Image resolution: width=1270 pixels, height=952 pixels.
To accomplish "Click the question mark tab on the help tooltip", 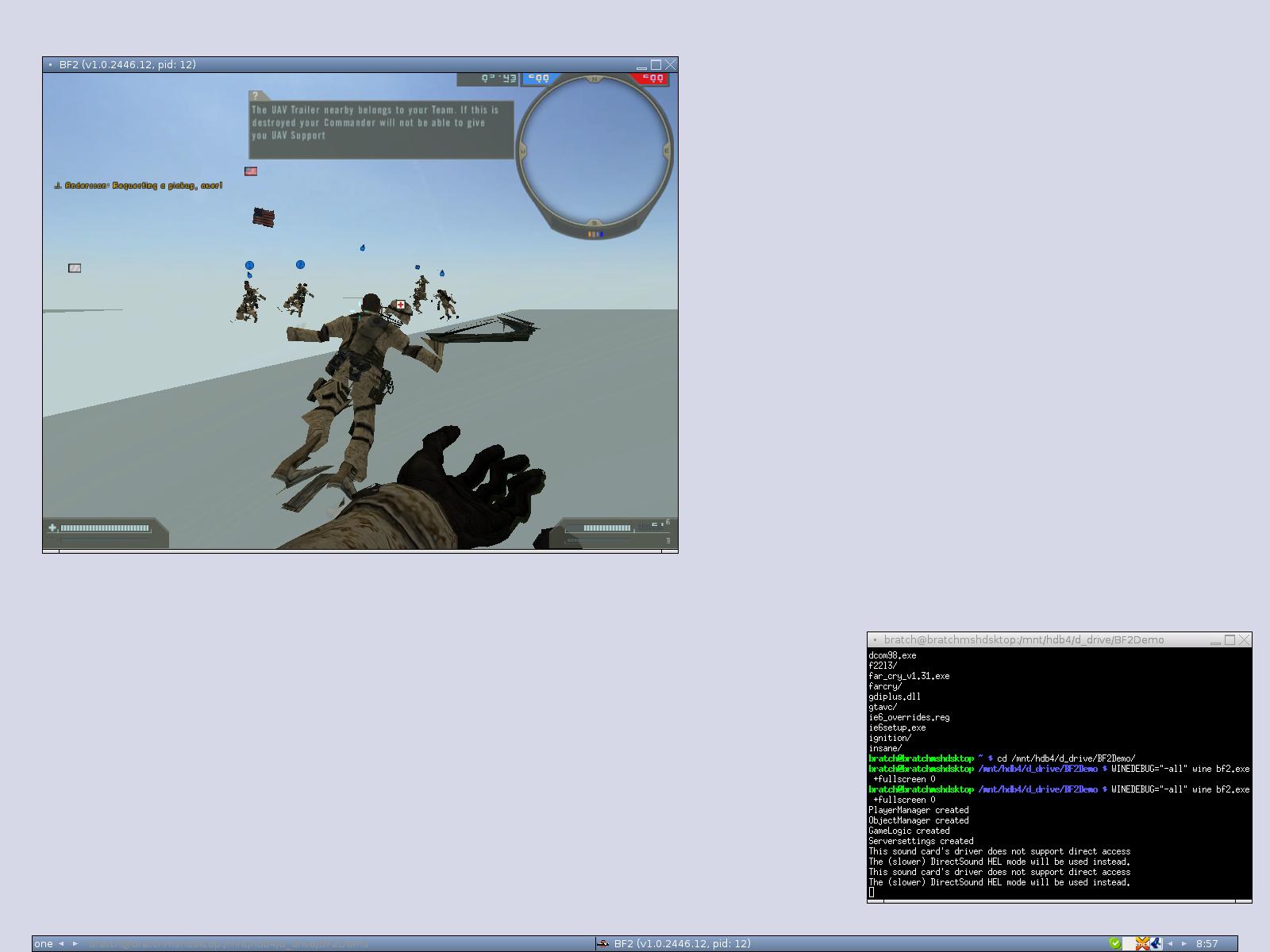I will pos(256,96).
